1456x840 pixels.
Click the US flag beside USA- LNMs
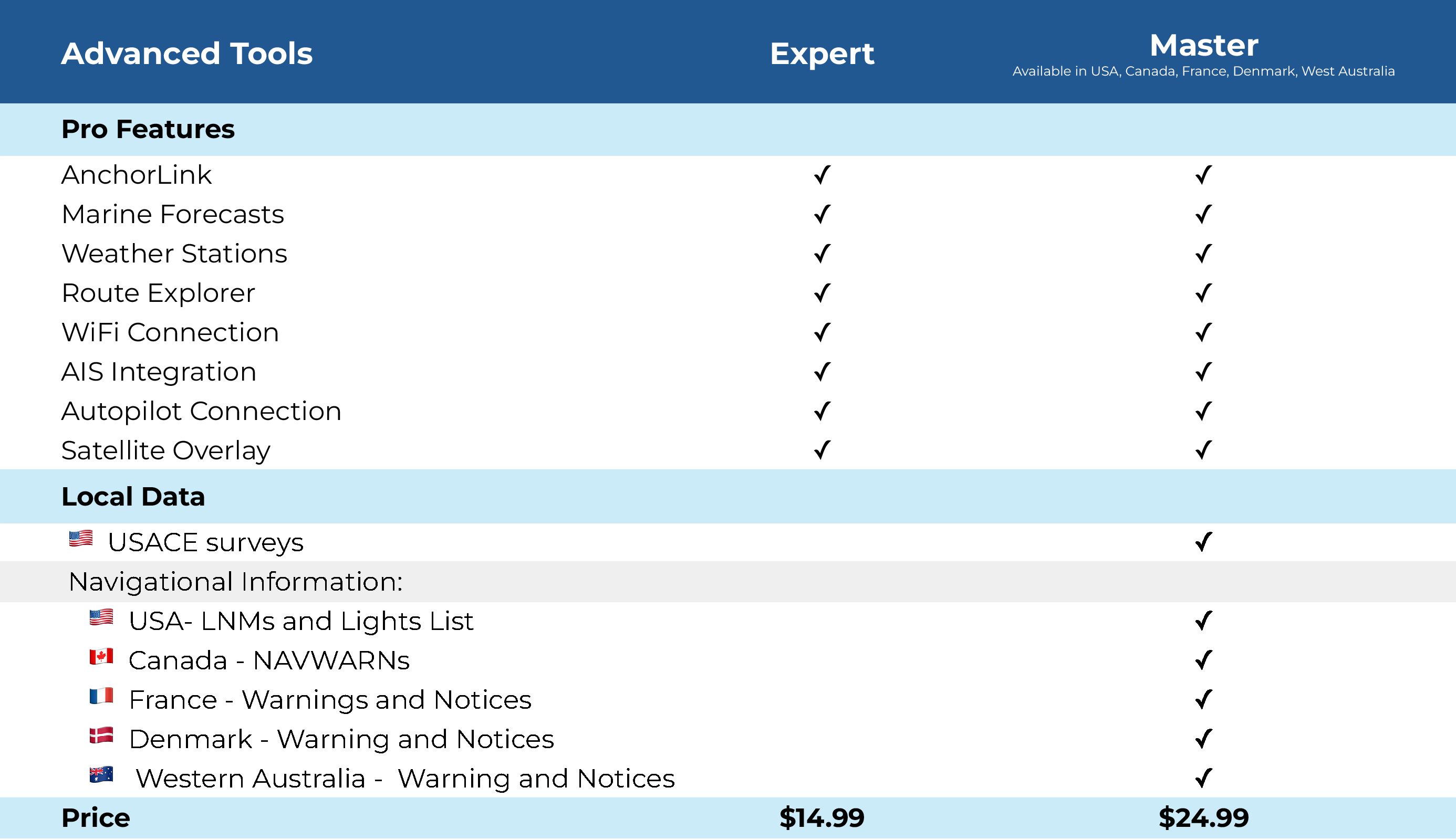pos(101,617)
